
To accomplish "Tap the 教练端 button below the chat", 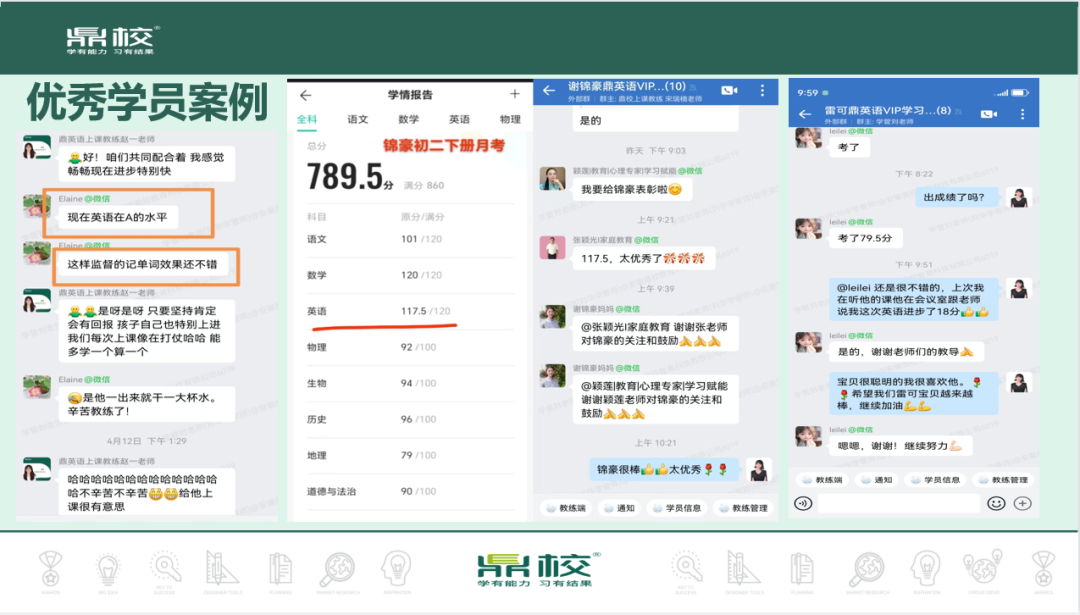I will point(569,508).
